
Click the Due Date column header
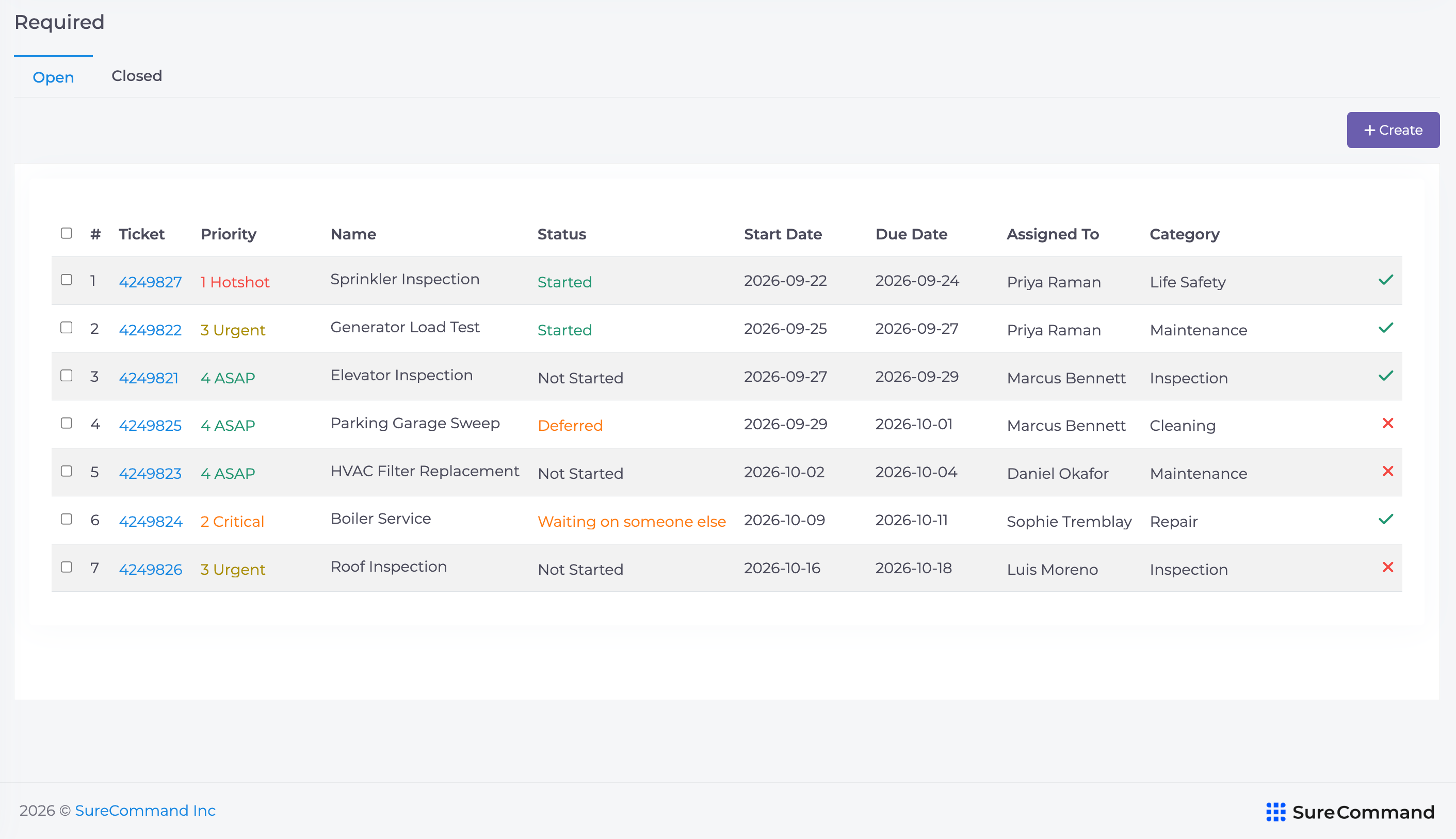(911, 234)
